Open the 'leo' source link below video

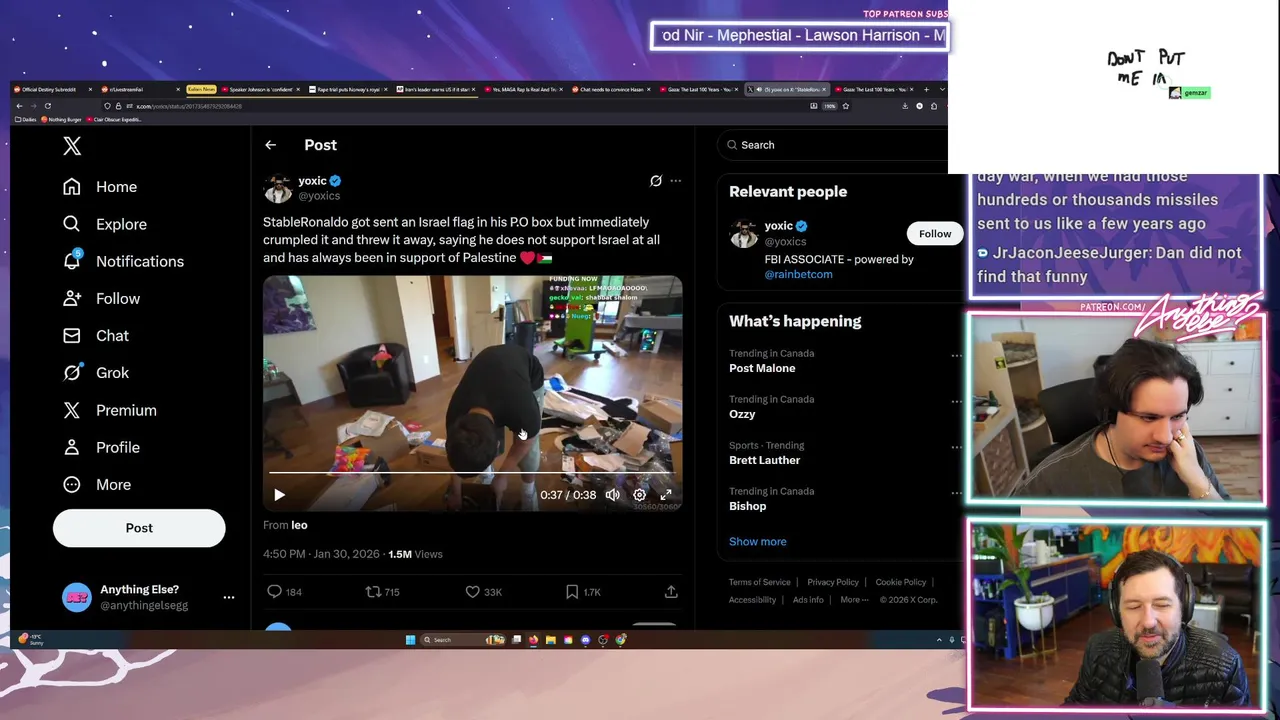click(x=299, y=525)
